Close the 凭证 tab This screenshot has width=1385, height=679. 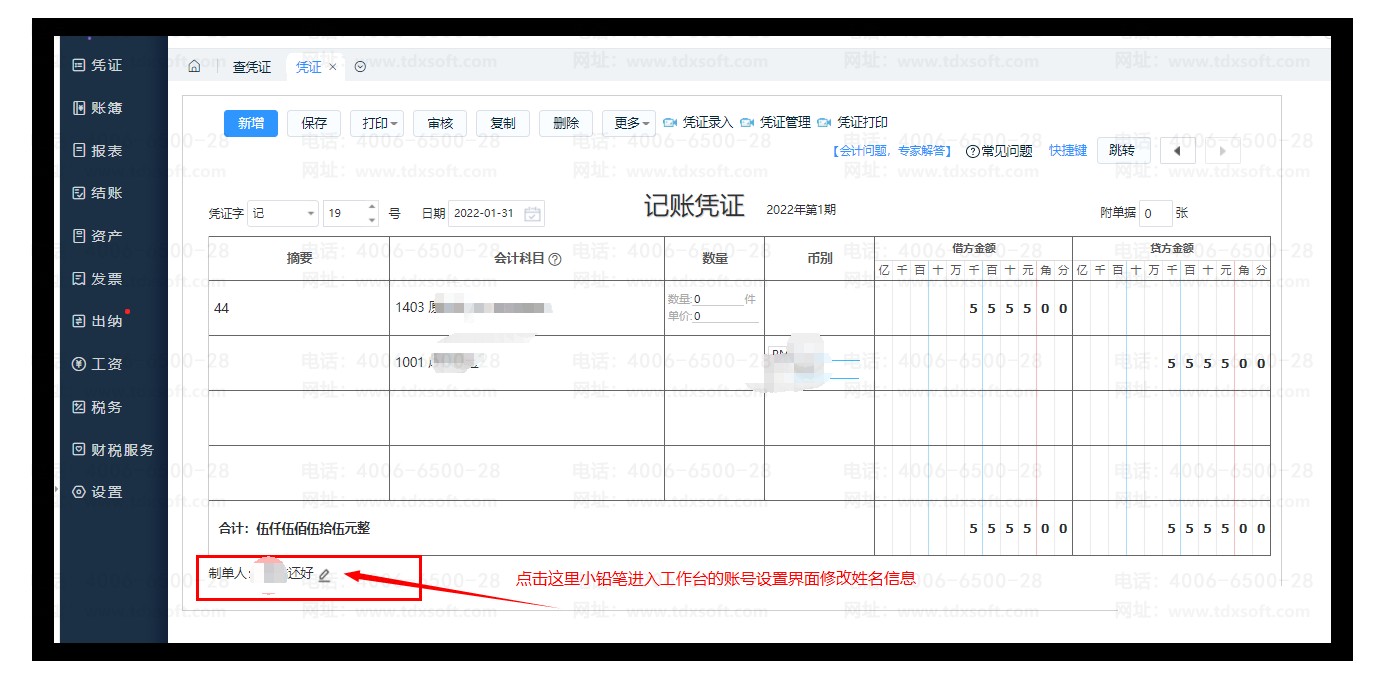click(333, 67)
